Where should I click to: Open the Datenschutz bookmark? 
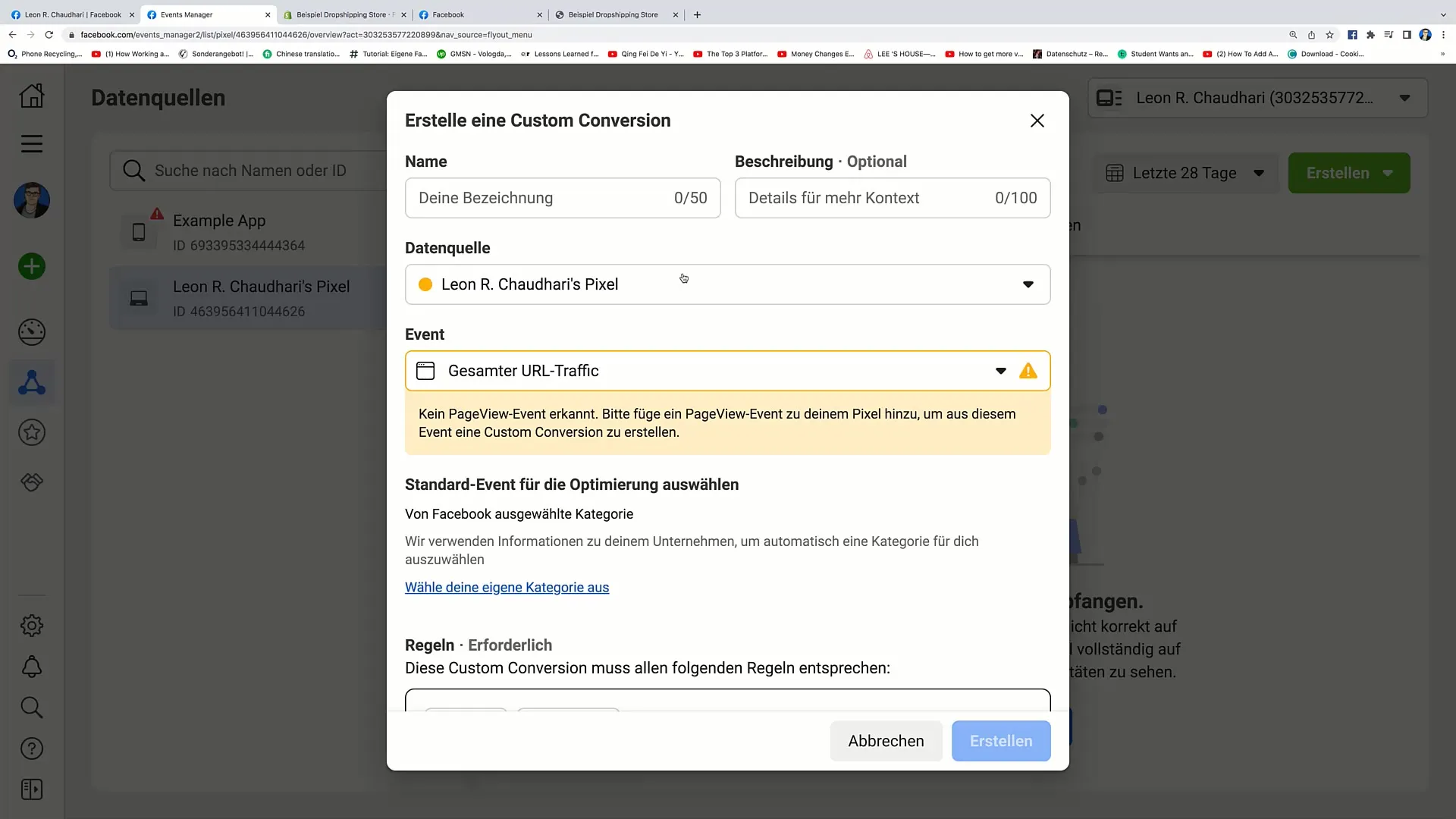pos(1070,54)
